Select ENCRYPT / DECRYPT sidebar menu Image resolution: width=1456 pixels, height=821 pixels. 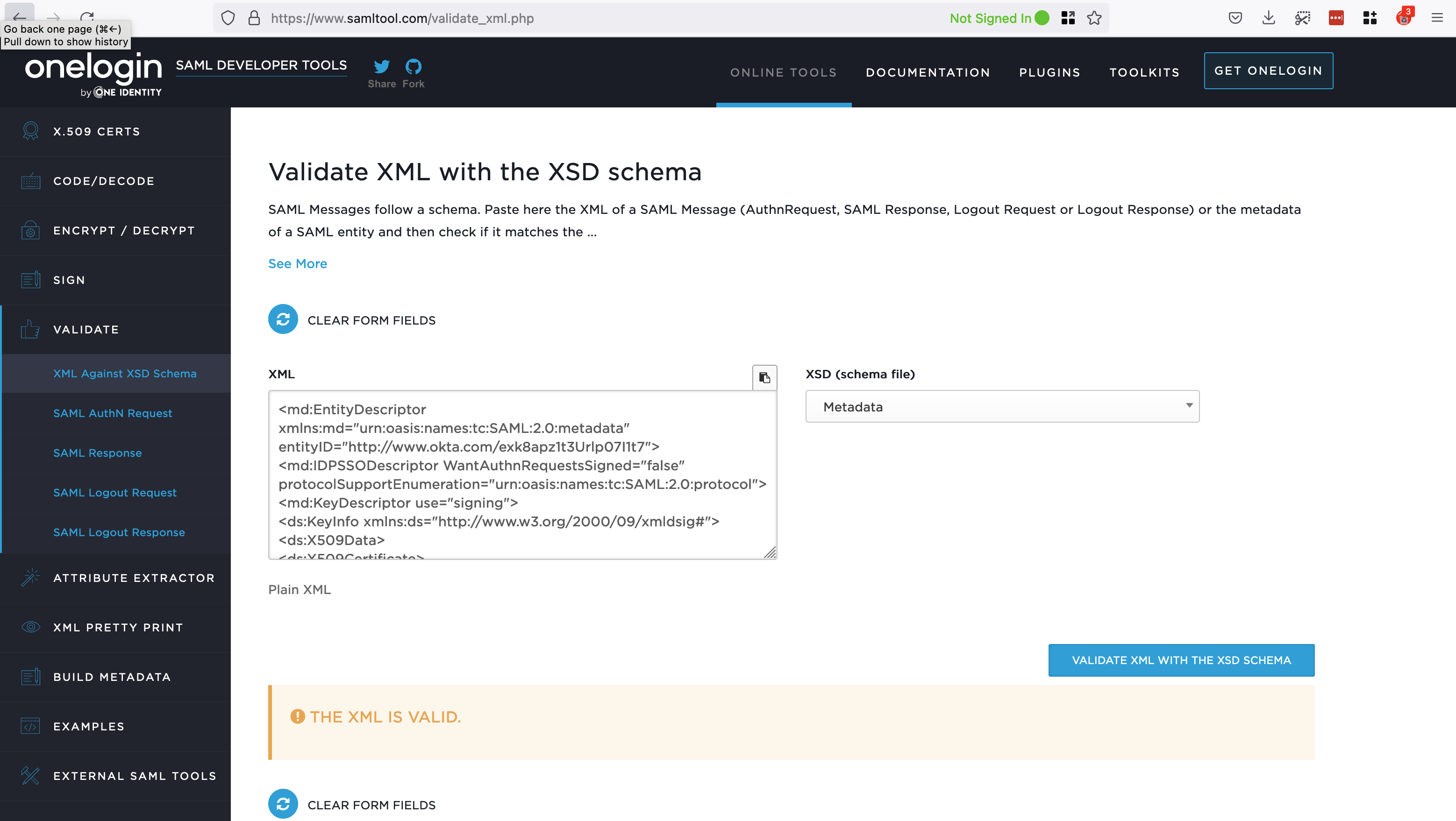(x=115, y=230)
